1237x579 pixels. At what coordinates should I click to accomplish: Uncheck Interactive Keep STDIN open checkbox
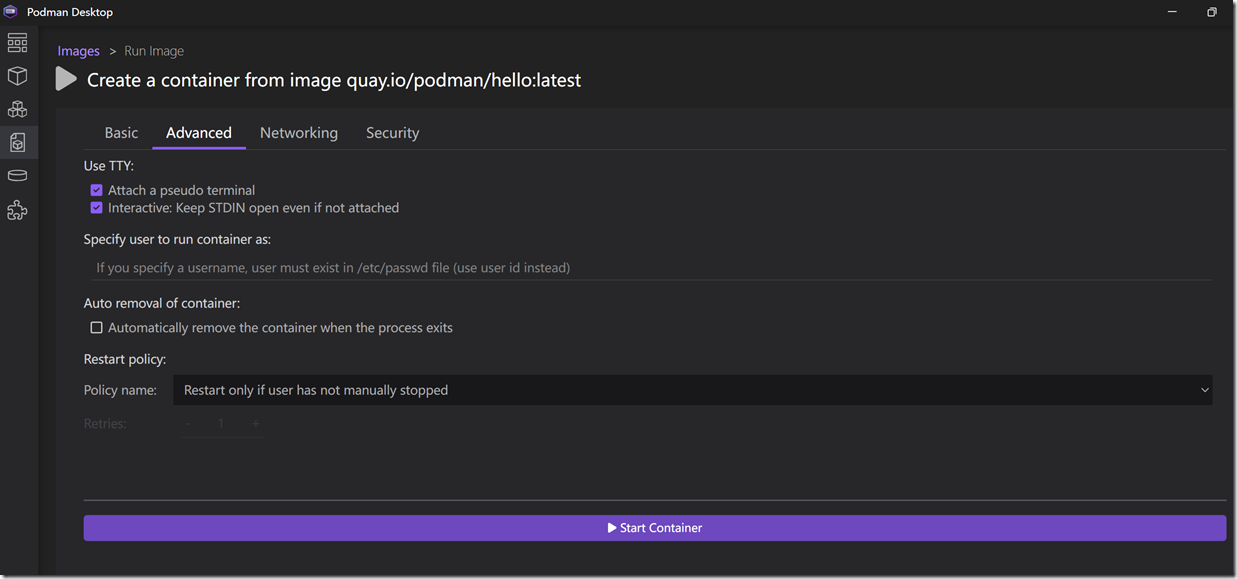[97, 208]
